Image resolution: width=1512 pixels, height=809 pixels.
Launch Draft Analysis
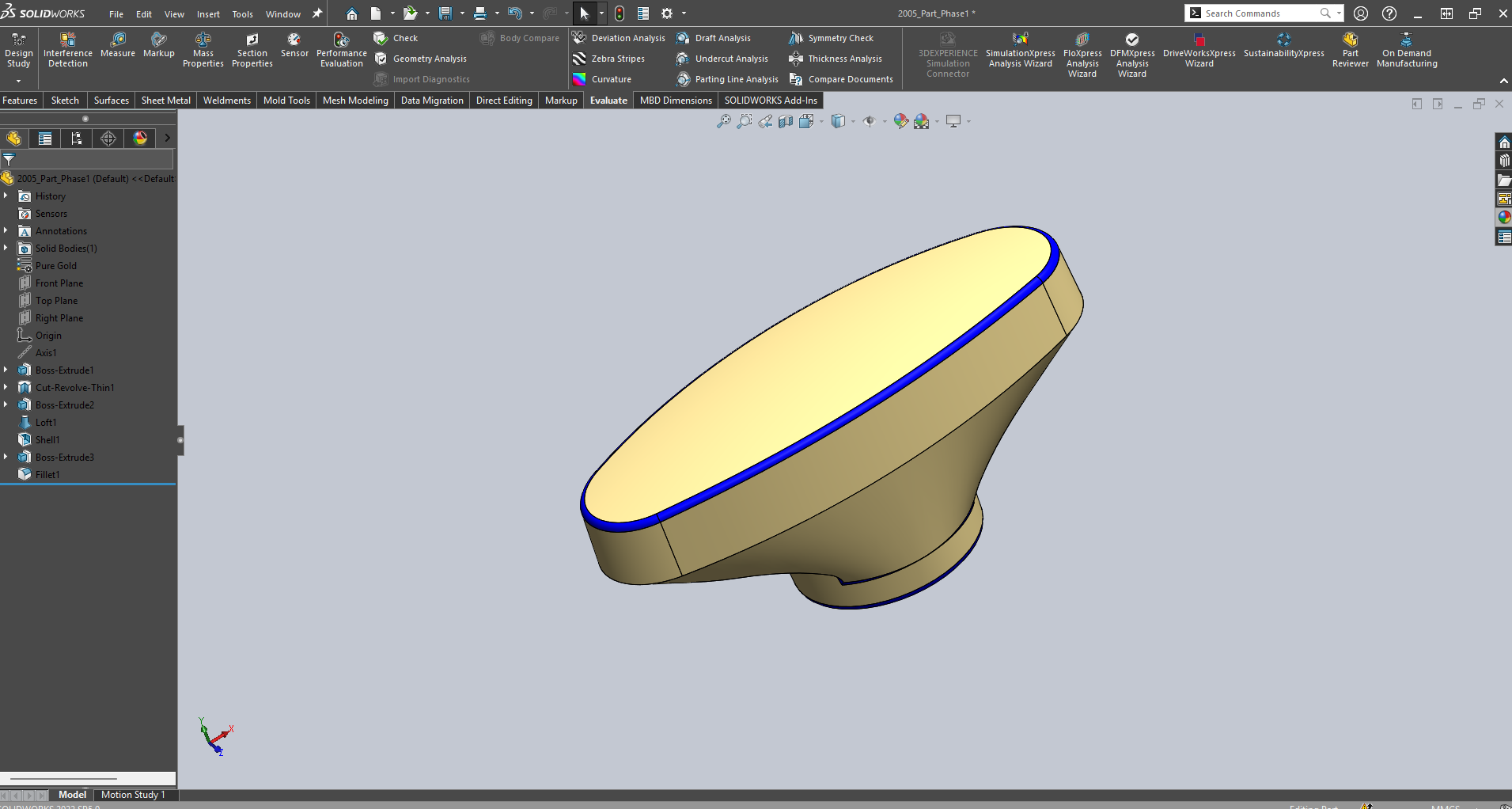[x=714, y=38]
